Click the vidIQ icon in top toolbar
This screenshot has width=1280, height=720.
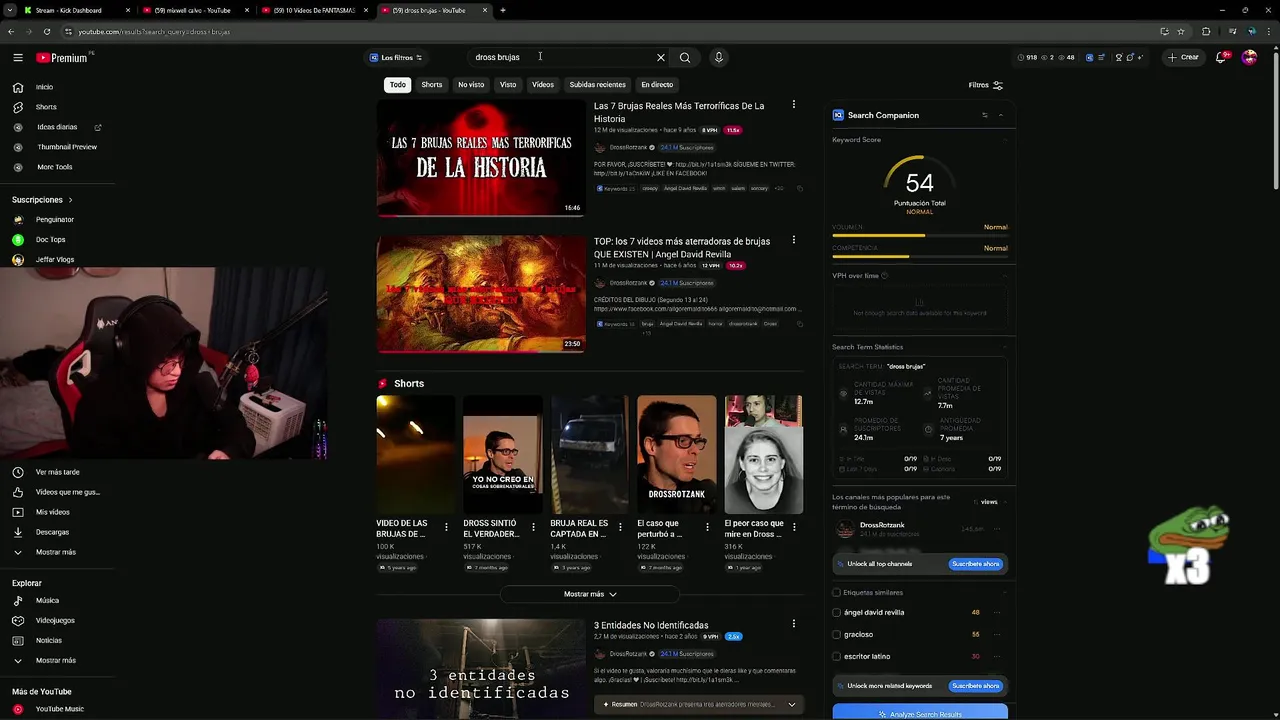[1089, 58]
